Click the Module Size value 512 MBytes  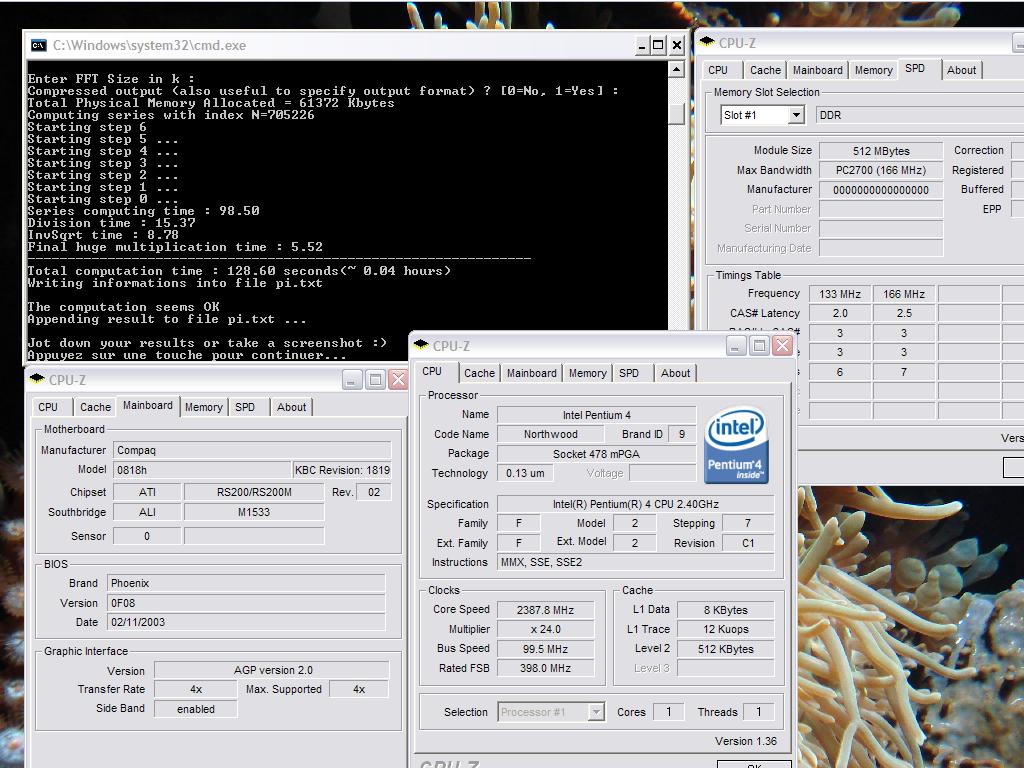click(x=881, y=151)
